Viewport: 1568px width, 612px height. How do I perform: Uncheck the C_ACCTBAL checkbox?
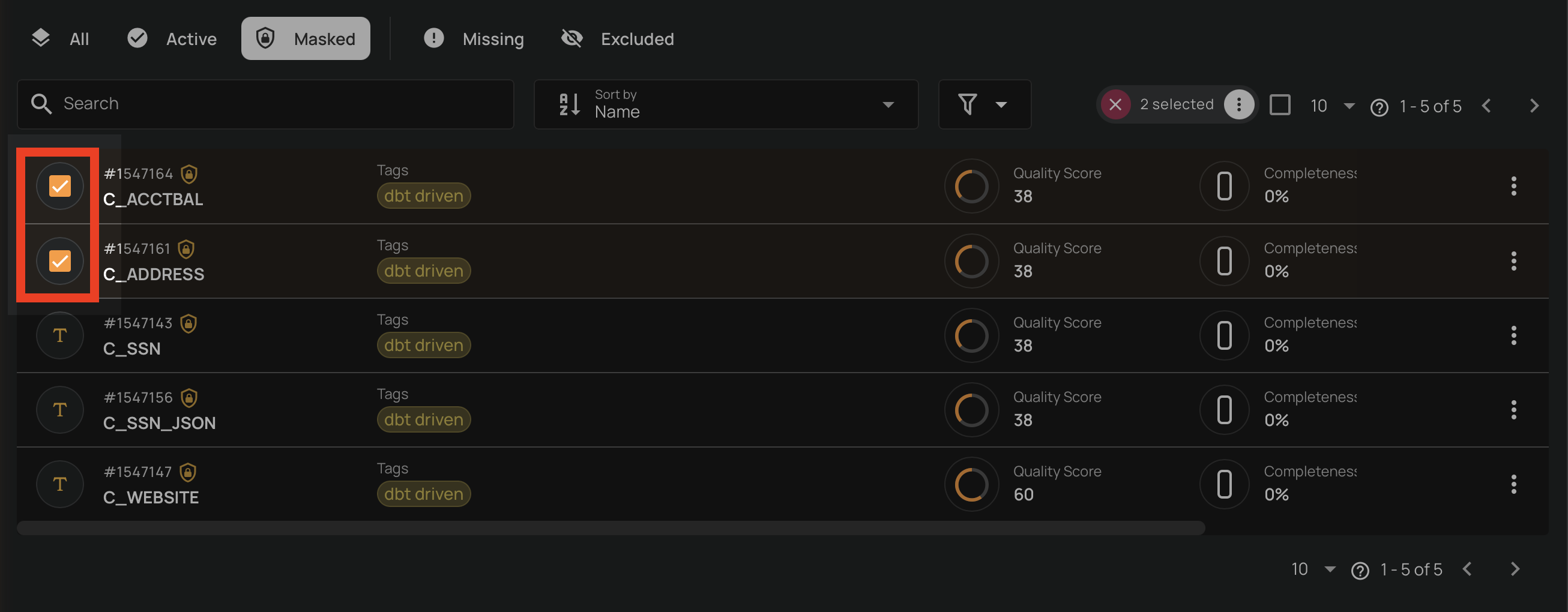[59, 186]
